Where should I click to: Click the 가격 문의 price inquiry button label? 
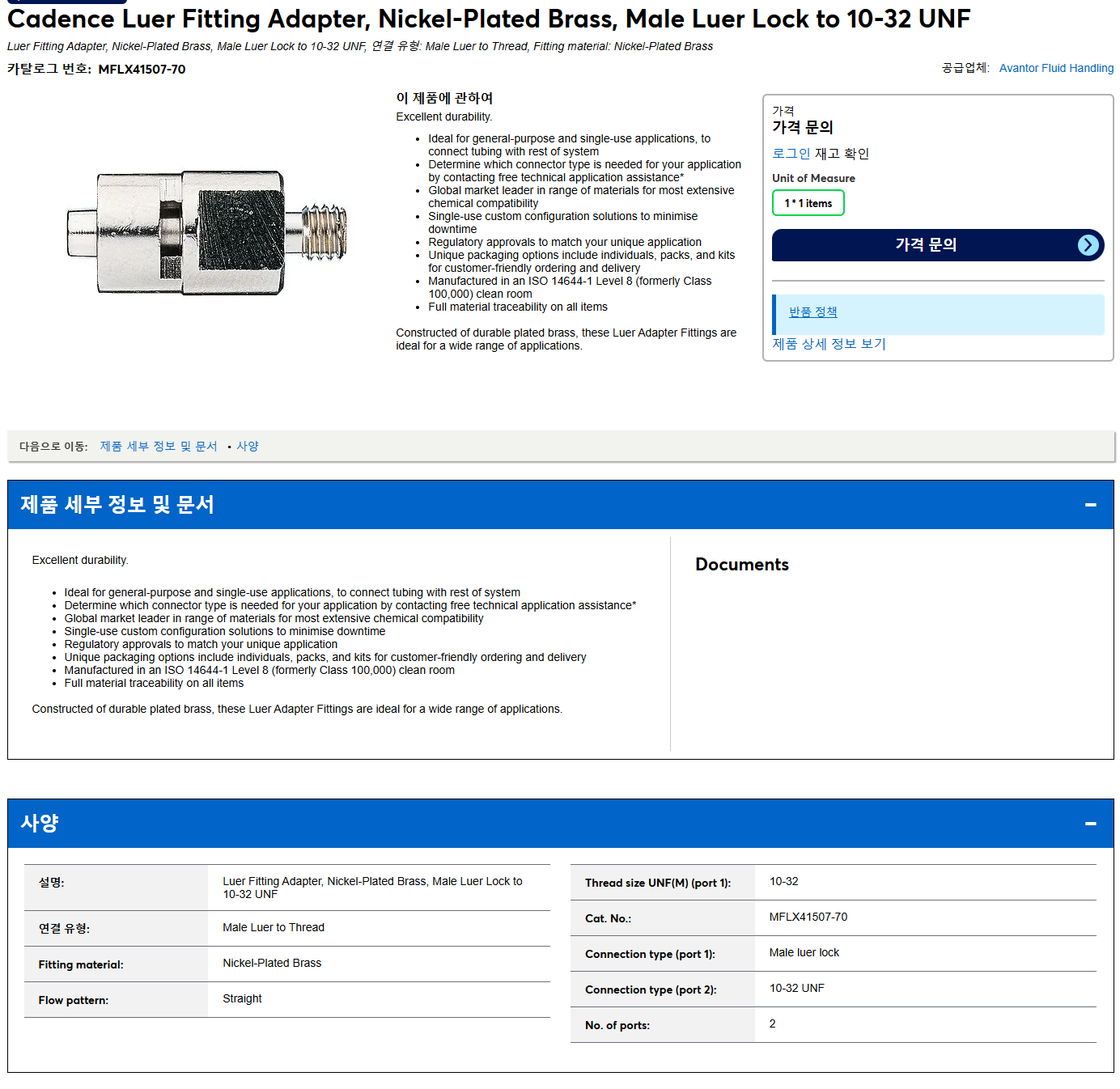click(926, 245)
